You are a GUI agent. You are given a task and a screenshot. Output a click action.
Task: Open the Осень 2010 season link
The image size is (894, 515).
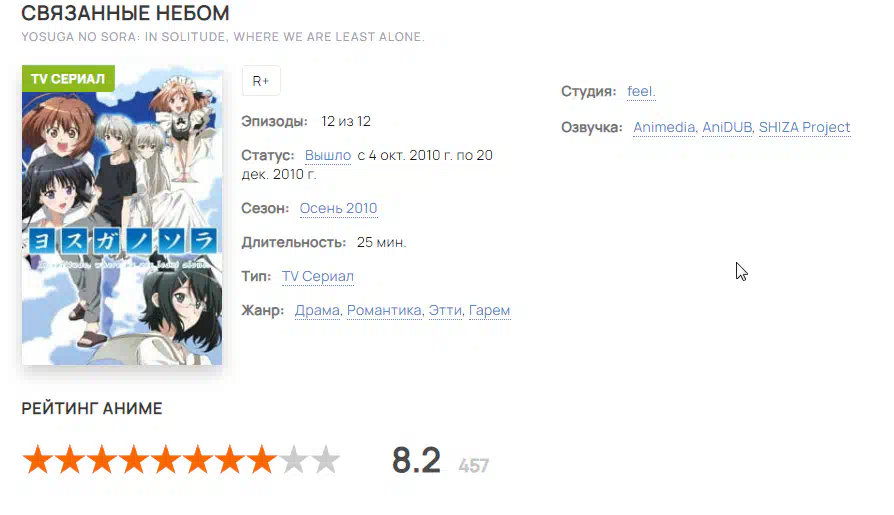coord(339,208)
